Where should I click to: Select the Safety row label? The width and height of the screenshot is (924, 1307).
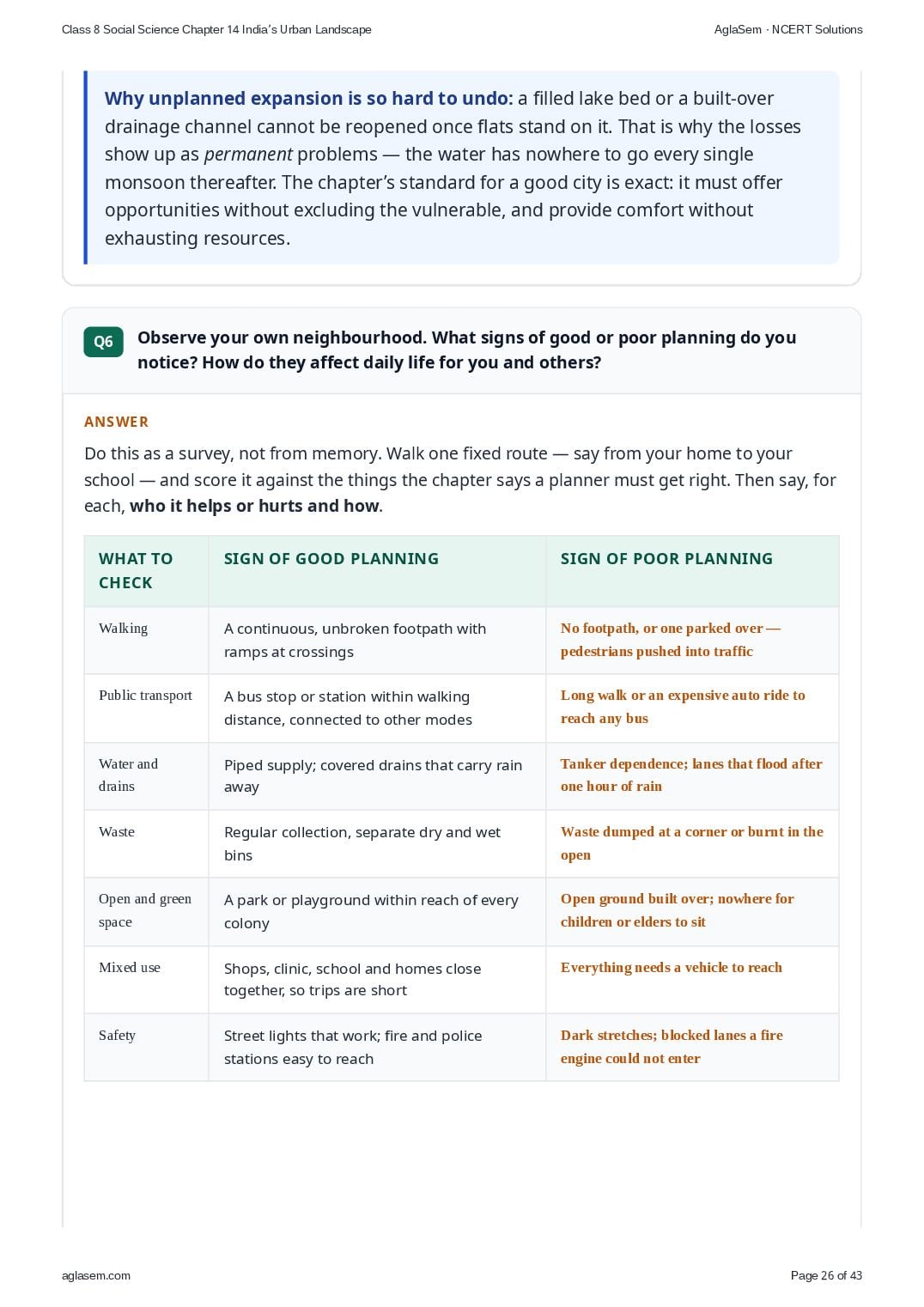pos(117,1036)
